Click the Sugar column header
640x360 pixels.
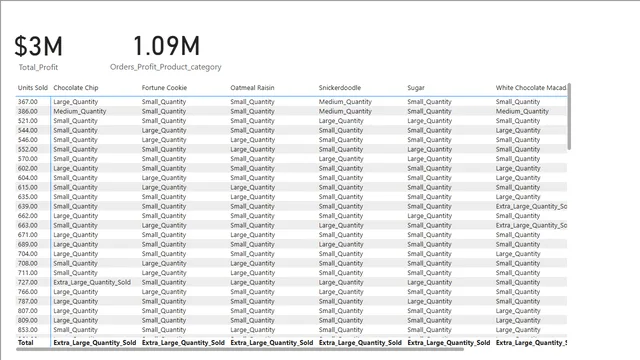click(x=416, y=88)
